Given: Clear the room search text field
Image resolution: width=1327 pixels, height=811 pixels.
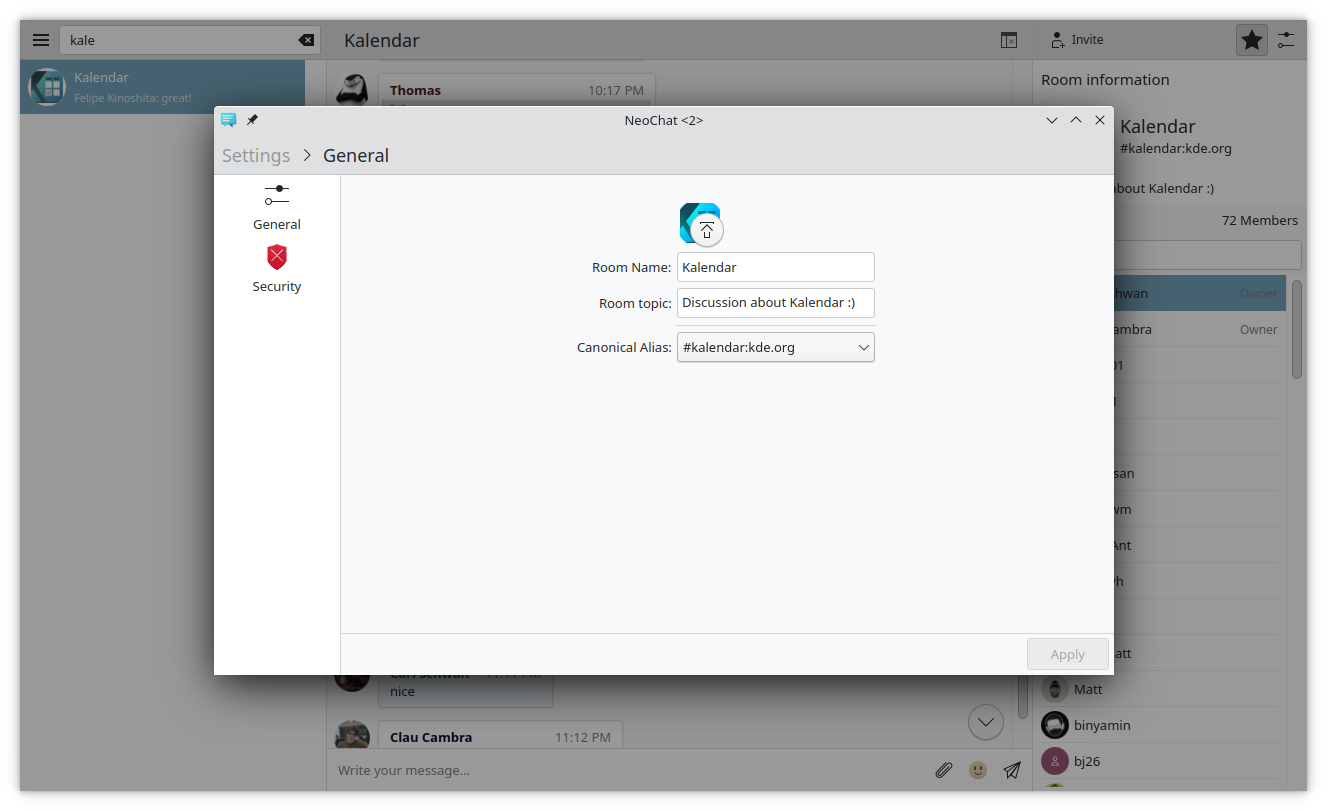Looking at the screenshot, I should [306, 40].
